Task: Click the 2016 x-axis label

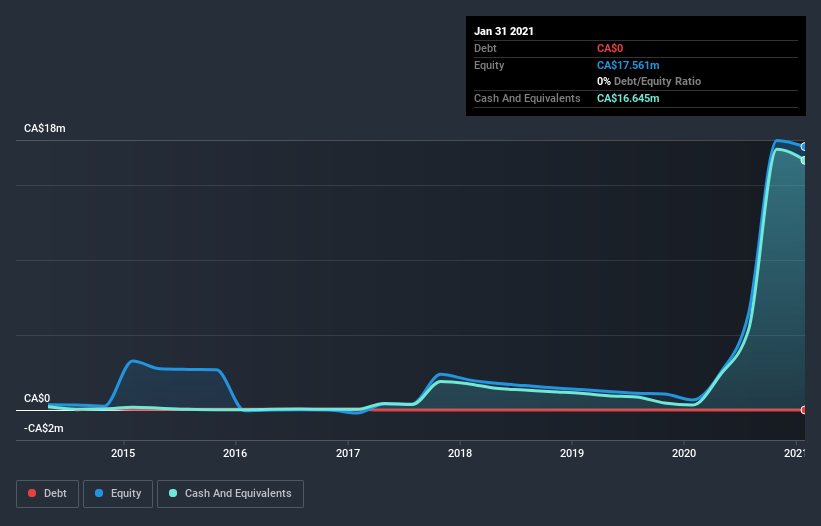Action: tap(235, 453)
